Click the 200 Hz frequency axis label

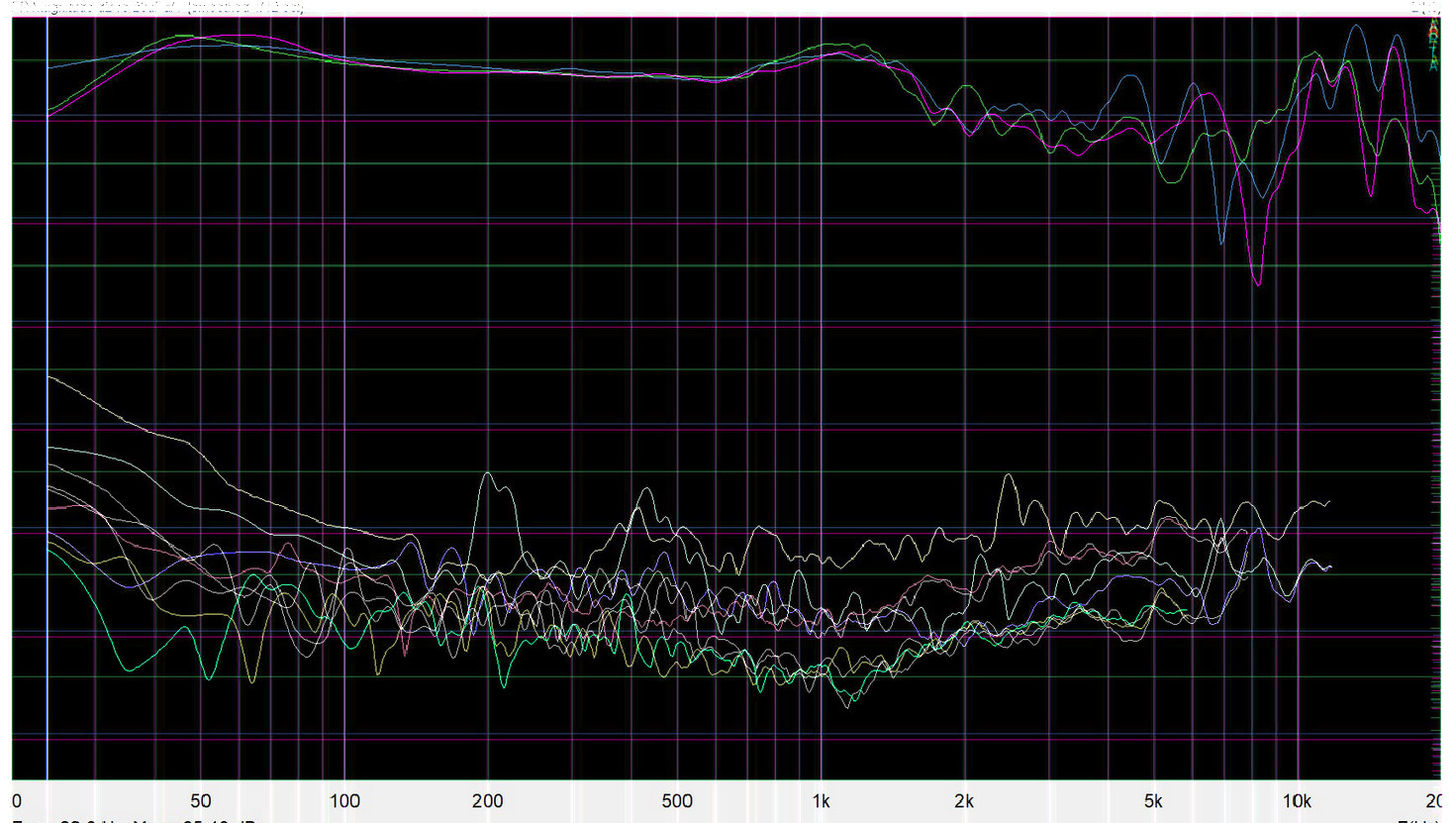(x=487, y=801)
